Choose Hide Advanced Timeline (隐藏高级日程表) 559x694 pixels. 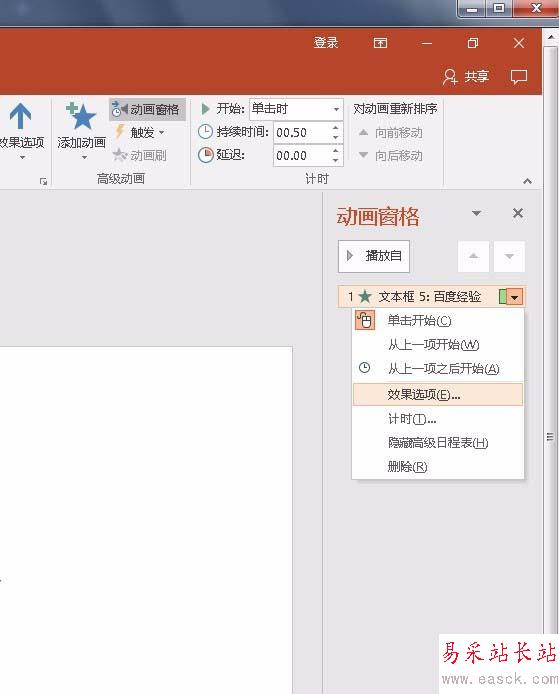click(437, 443)
